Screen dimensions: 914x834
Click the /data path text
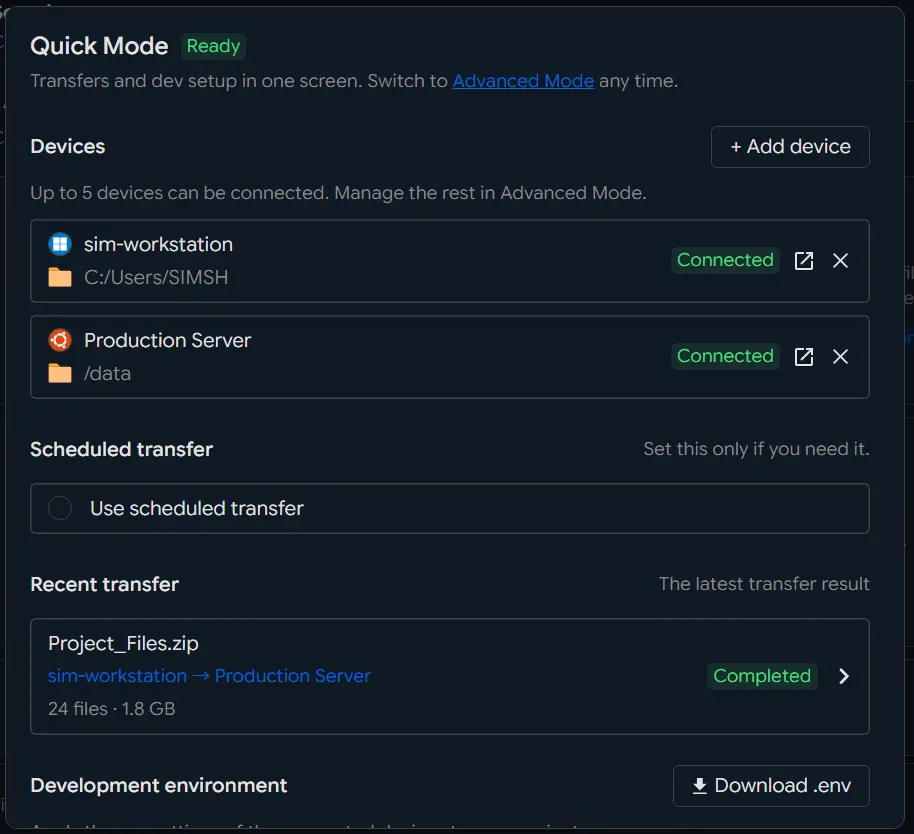tap(107, 374)
